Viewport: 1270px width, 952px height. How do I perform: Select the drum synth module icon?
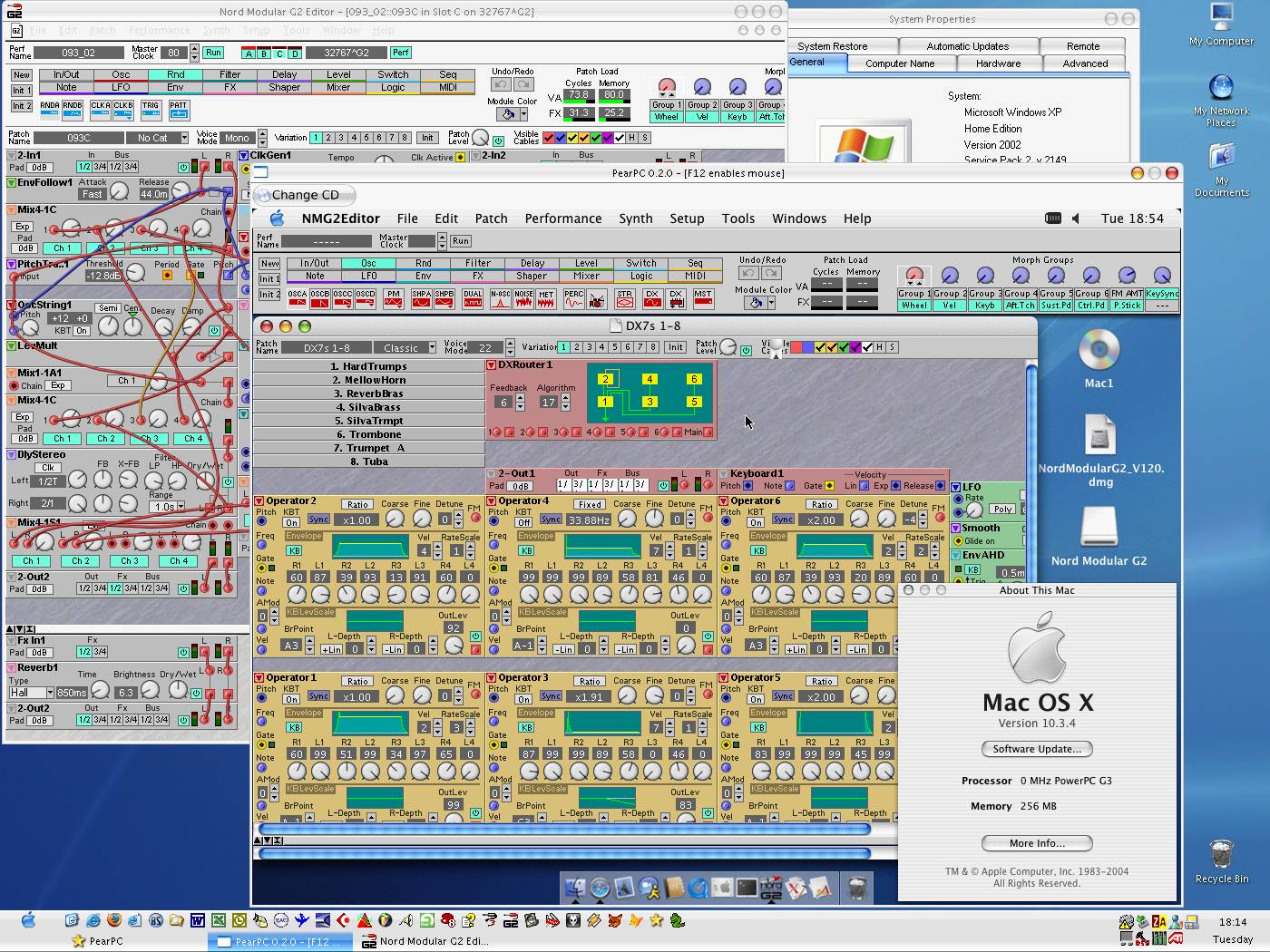tap(597, 298)
